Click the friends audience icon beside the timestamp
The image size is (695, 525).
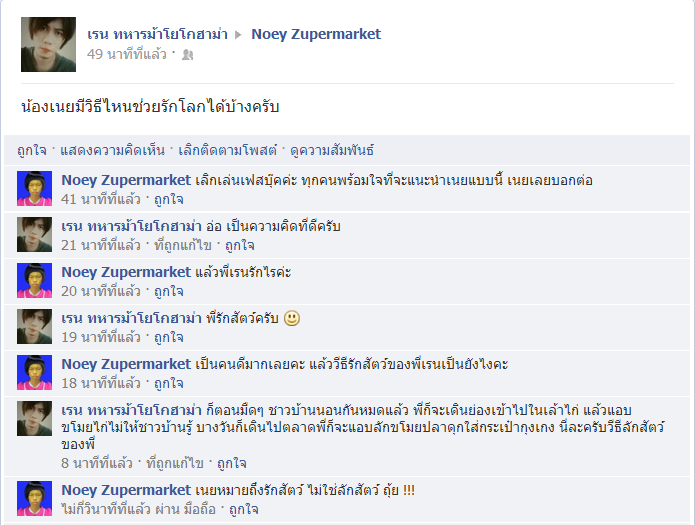pos(187,55)
